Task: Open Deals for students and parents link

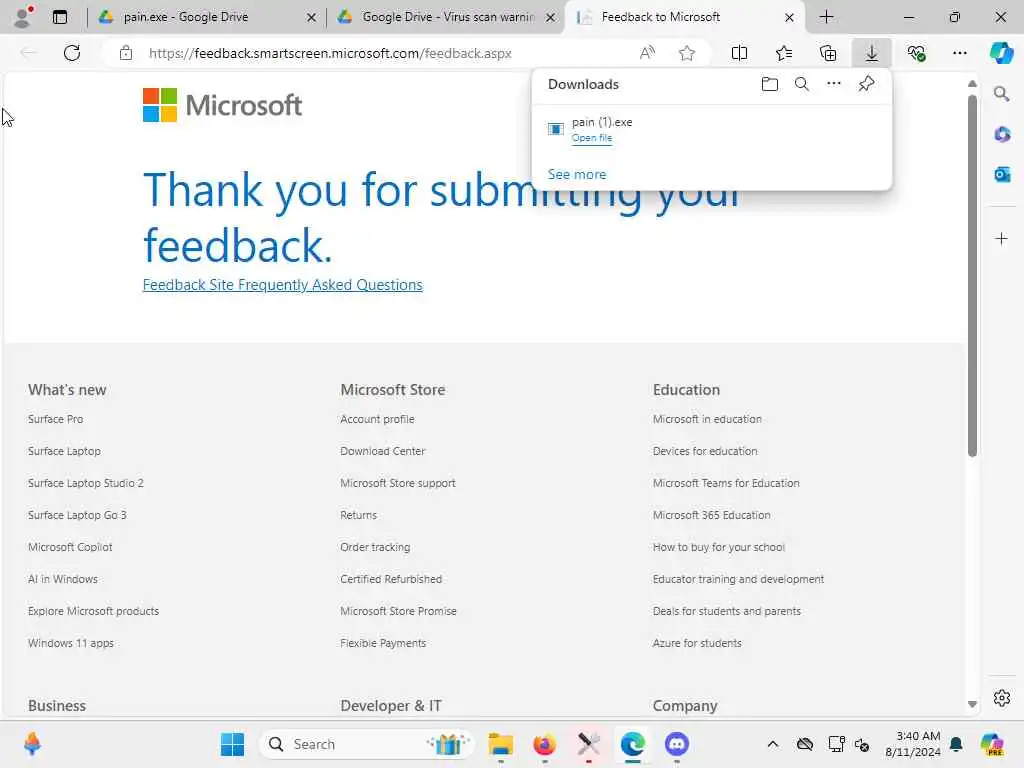Action: coord(726,611)
